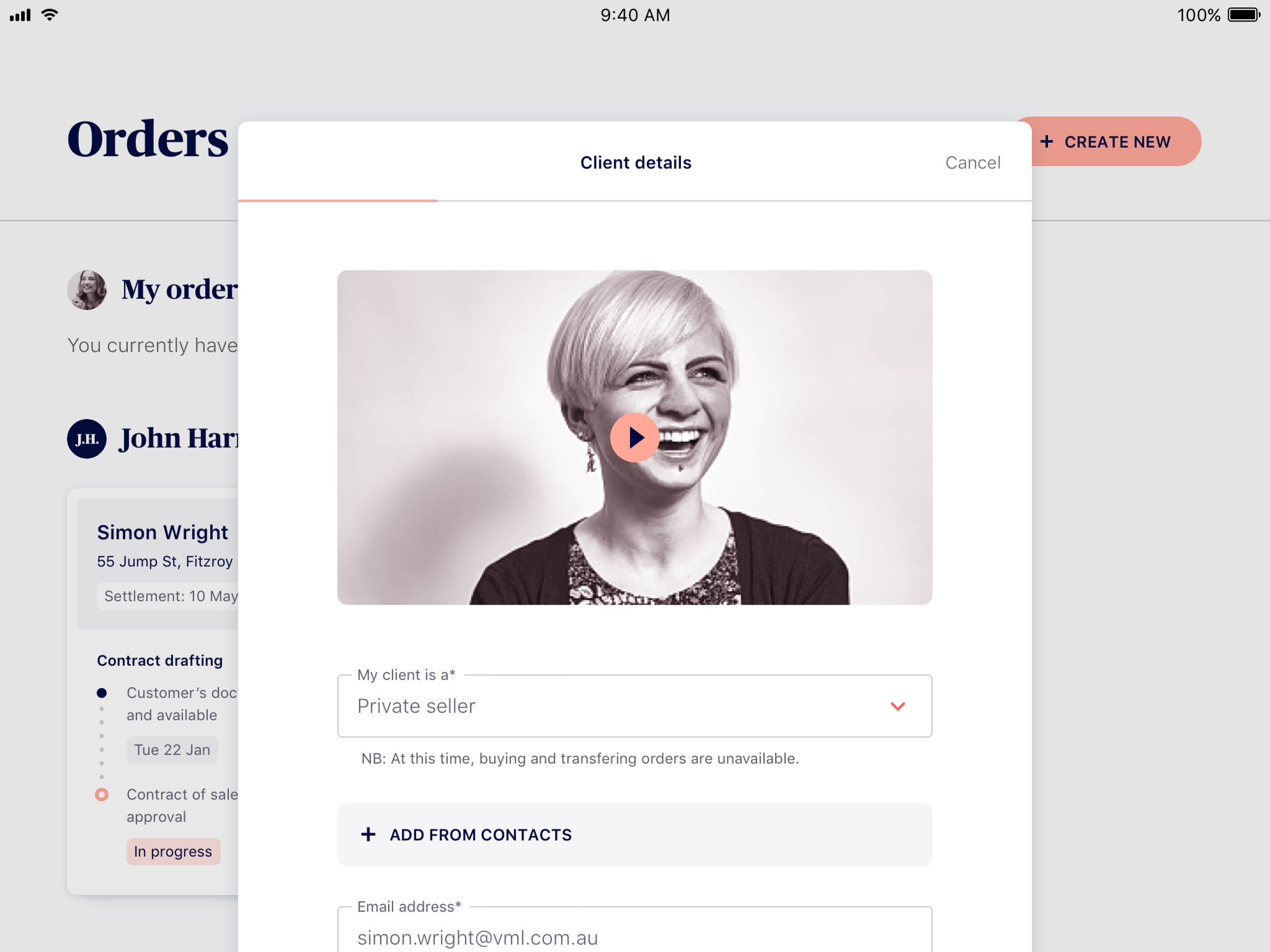Click the email address field
Image resolution: width=1270 pixels, height=952 pixels.
tap(634, 932)
